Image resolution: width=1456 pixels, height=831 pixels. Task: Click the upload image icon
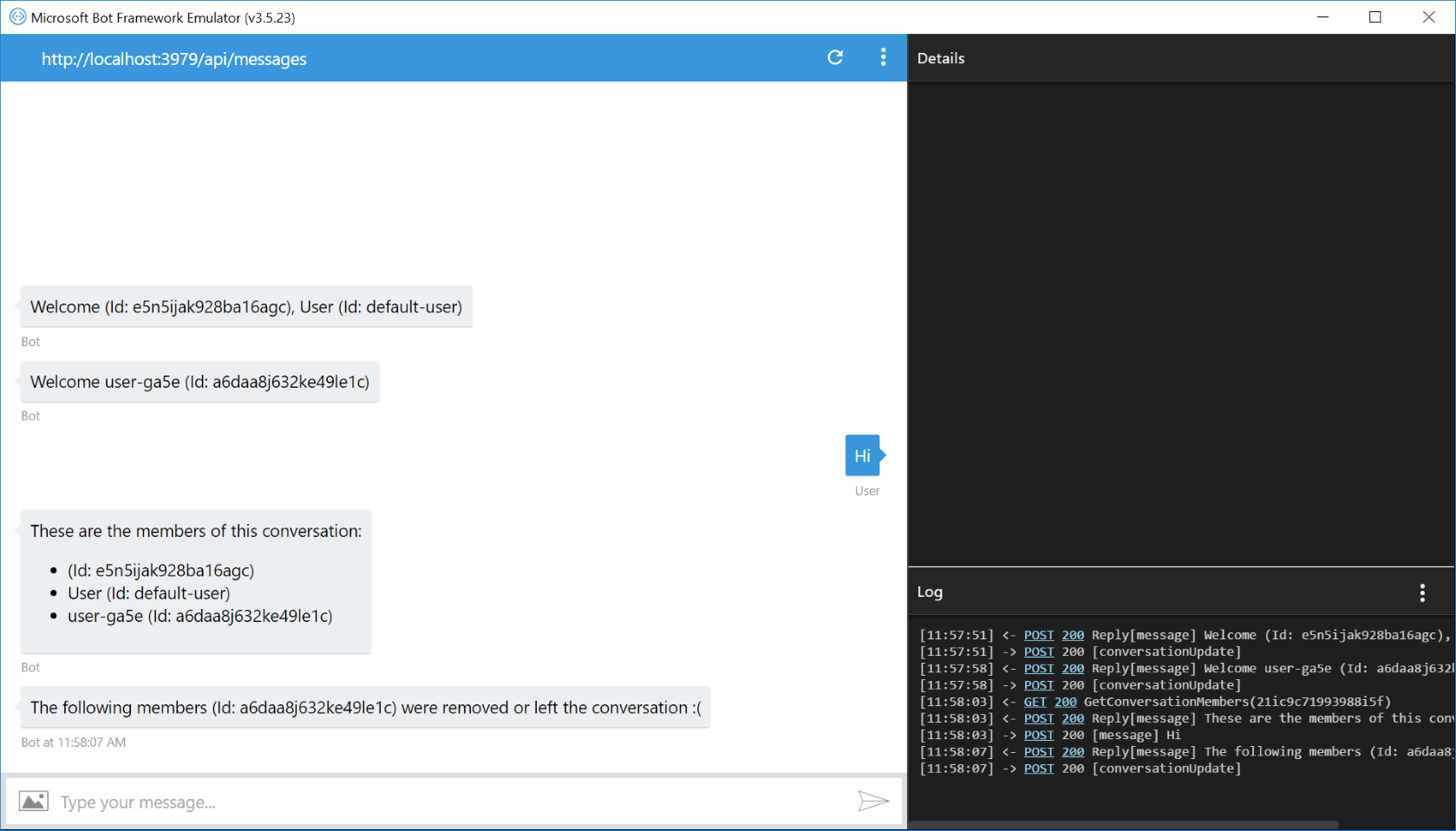34,801
